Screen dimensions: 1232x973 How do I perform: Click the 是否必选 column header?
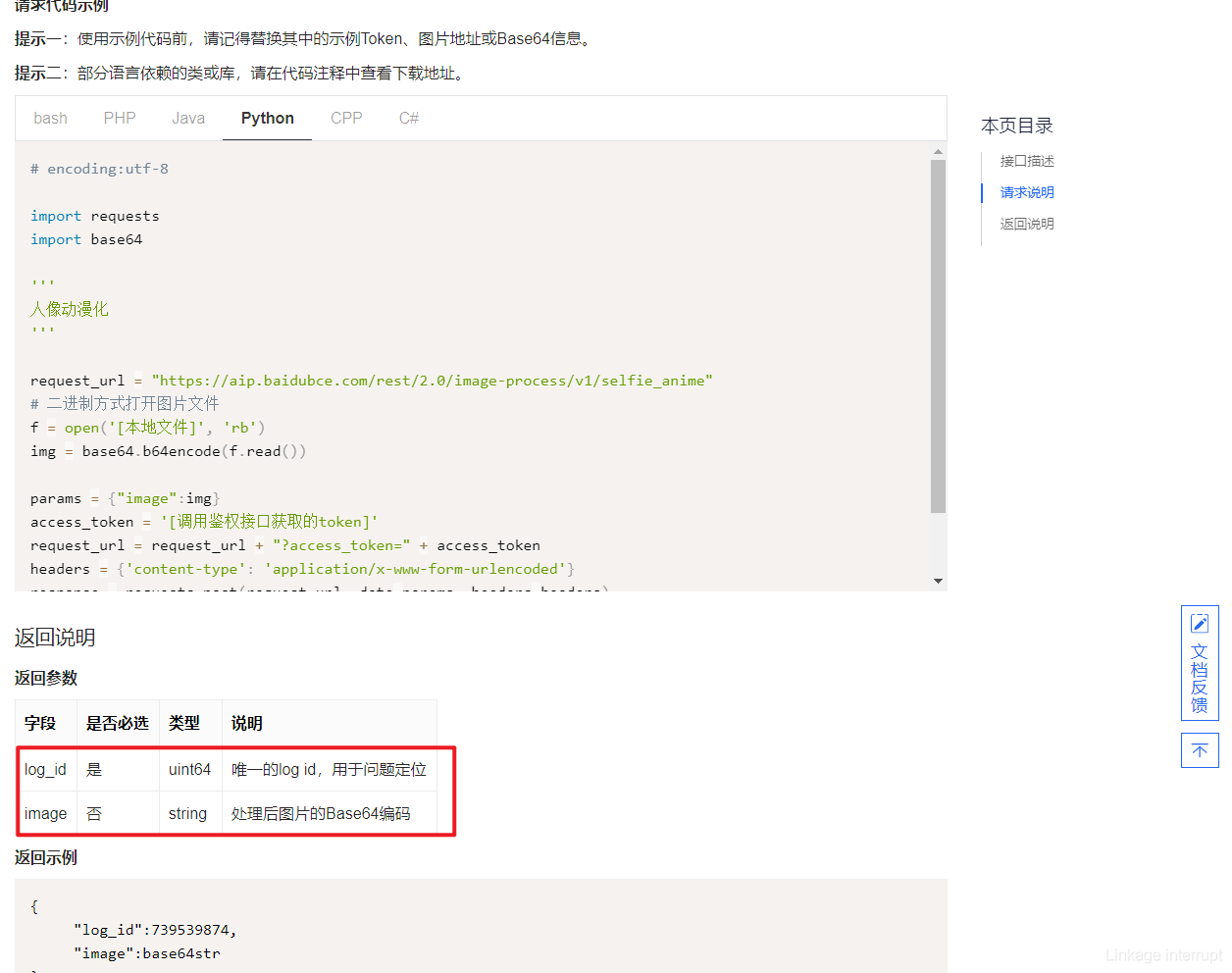tap(118, 724)
